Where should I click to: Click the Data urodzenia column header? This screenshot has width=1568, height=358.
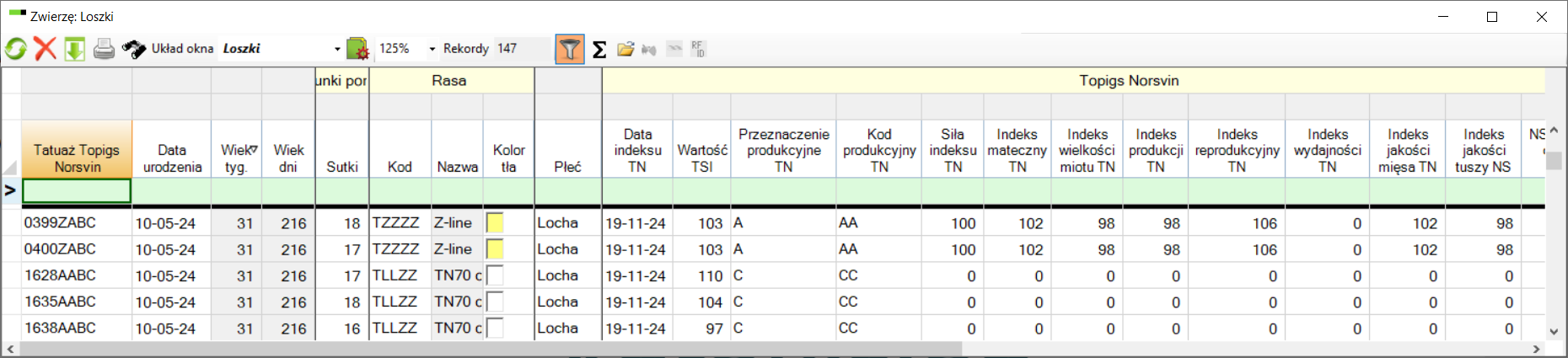pos(172,149)
